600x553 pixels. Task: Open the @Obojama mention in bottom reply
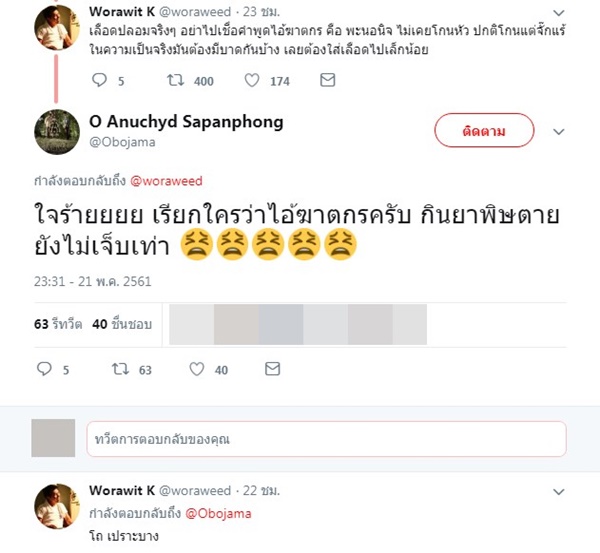click(223, 513)
